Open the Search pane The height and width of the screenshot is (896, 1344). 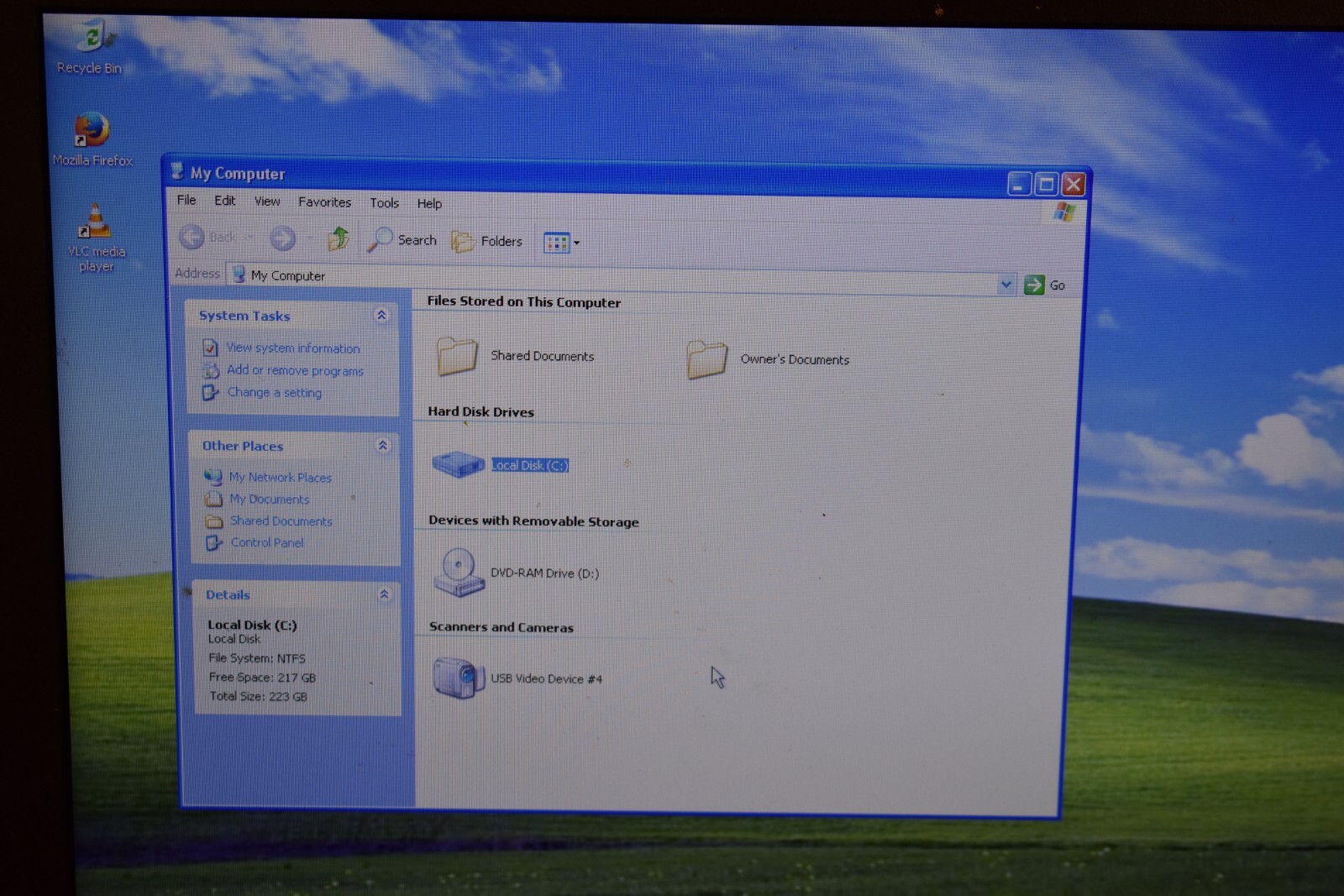point(402,240)
